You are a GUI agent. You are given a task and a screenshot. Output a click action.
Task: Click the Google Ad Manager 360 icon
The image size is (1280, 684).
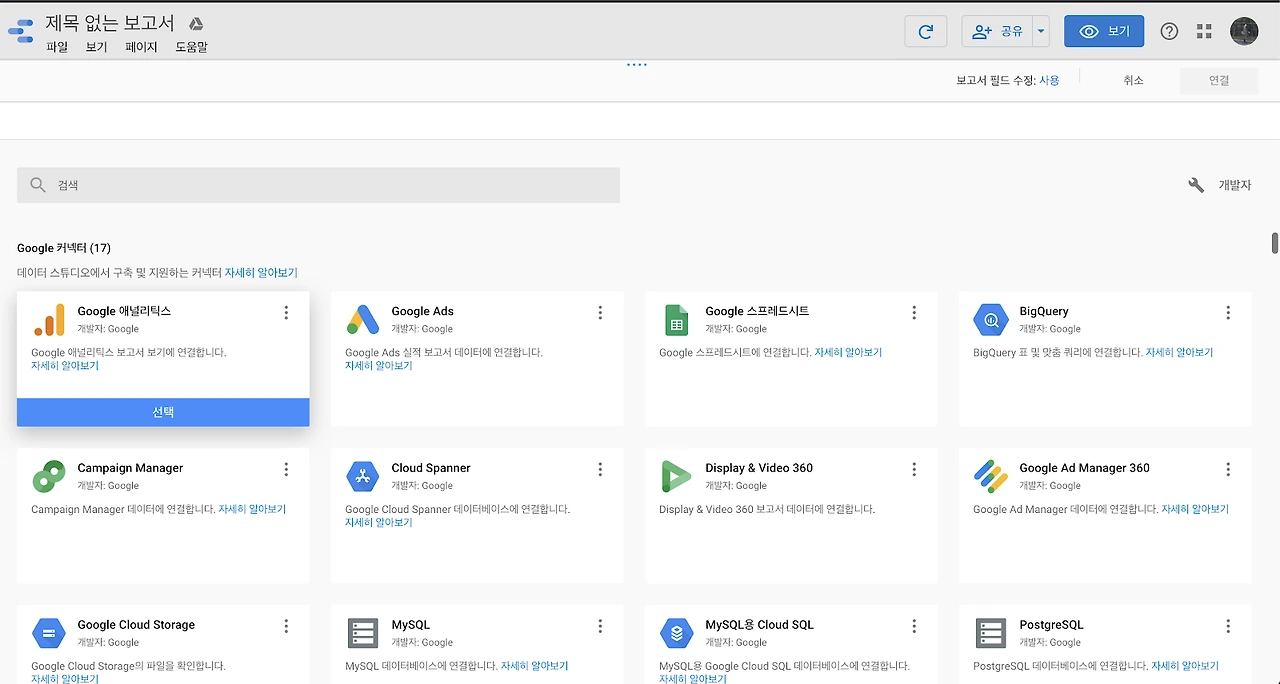[x=991, y=476]
